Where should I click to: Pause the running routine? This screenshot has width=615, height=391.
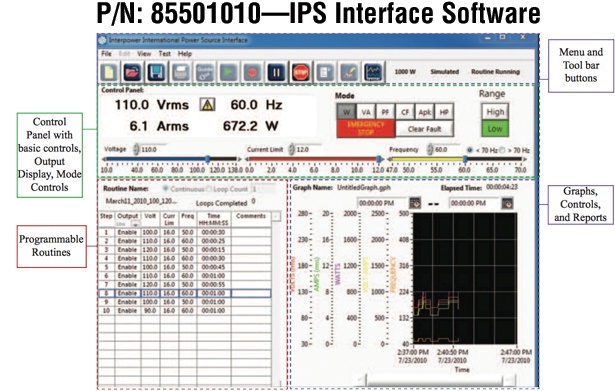point(277,73)
